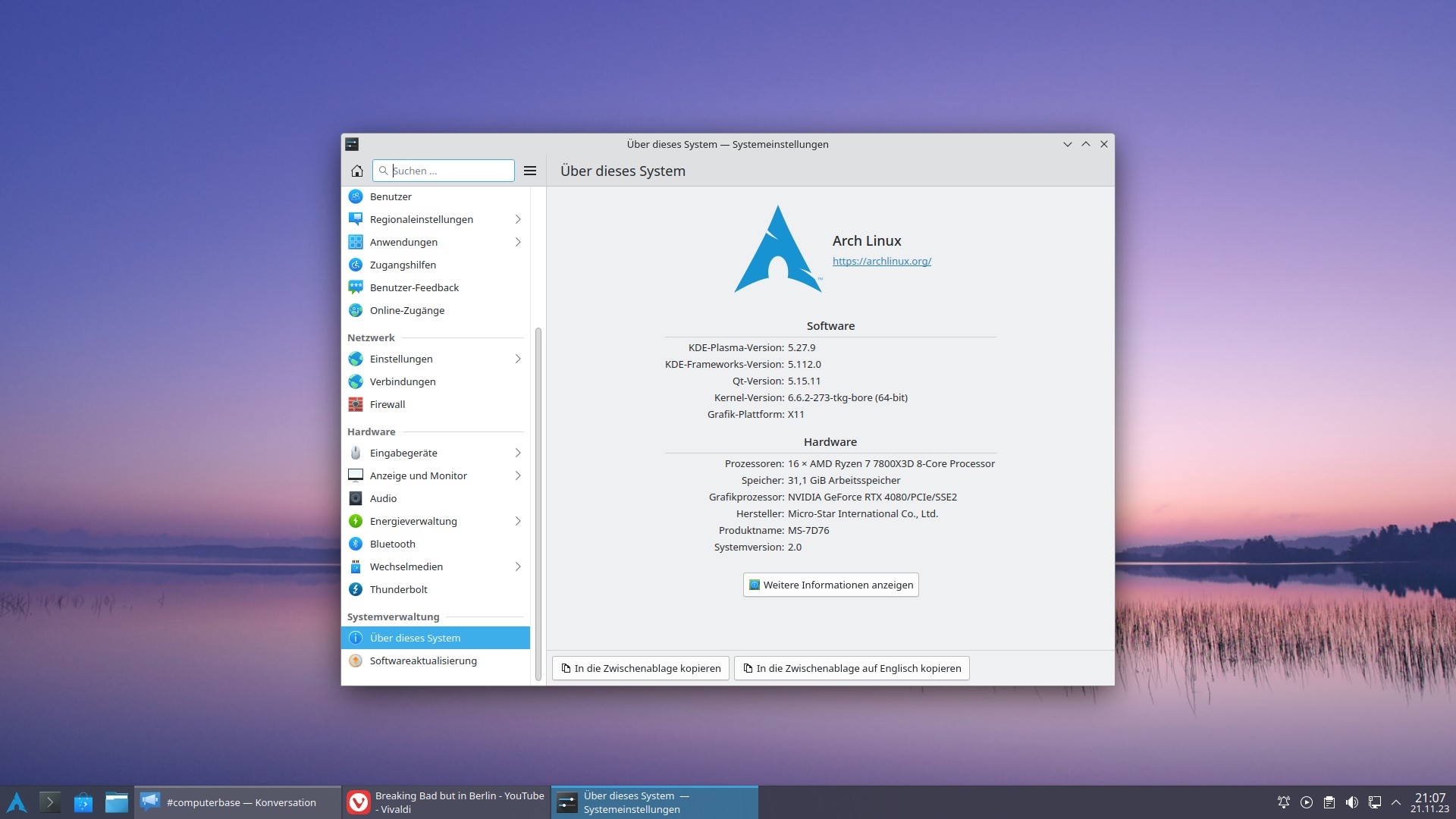
Task: Click In die Zwischenablage kopieren
Action: click(x=641, y=668)
